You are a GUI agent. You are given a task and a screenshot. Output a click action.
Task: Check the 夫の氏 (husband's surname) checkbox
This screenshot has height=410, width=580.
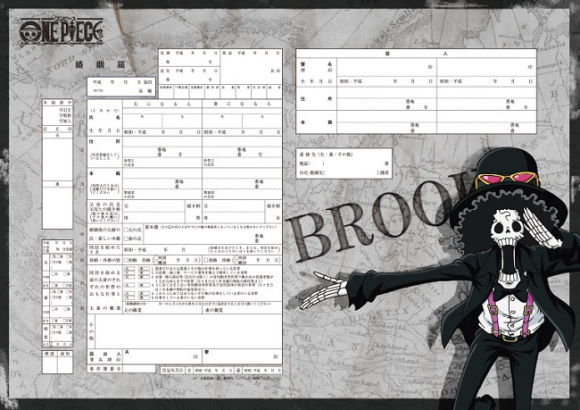pos(126,230)
